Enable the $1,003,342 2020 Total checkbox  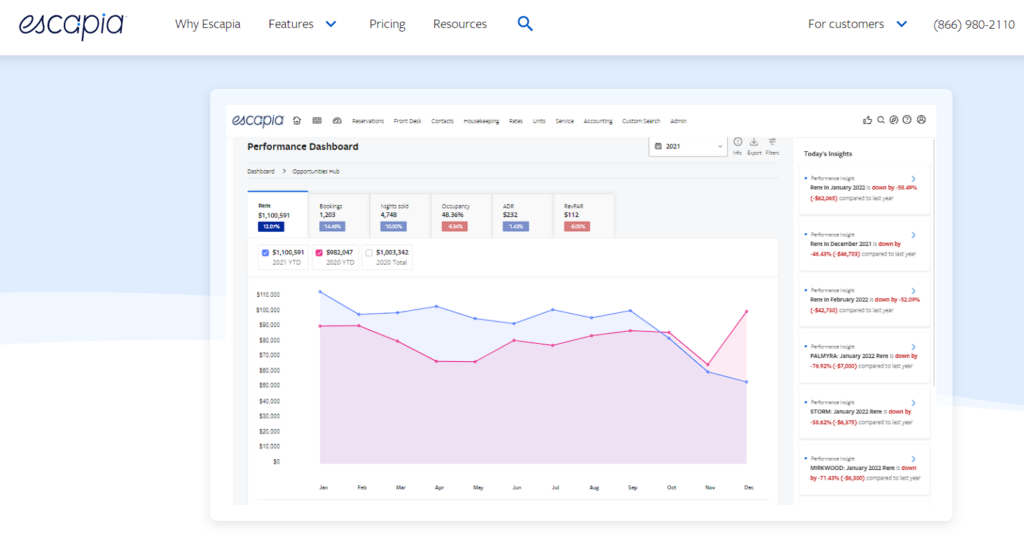[x=369, y=253]
